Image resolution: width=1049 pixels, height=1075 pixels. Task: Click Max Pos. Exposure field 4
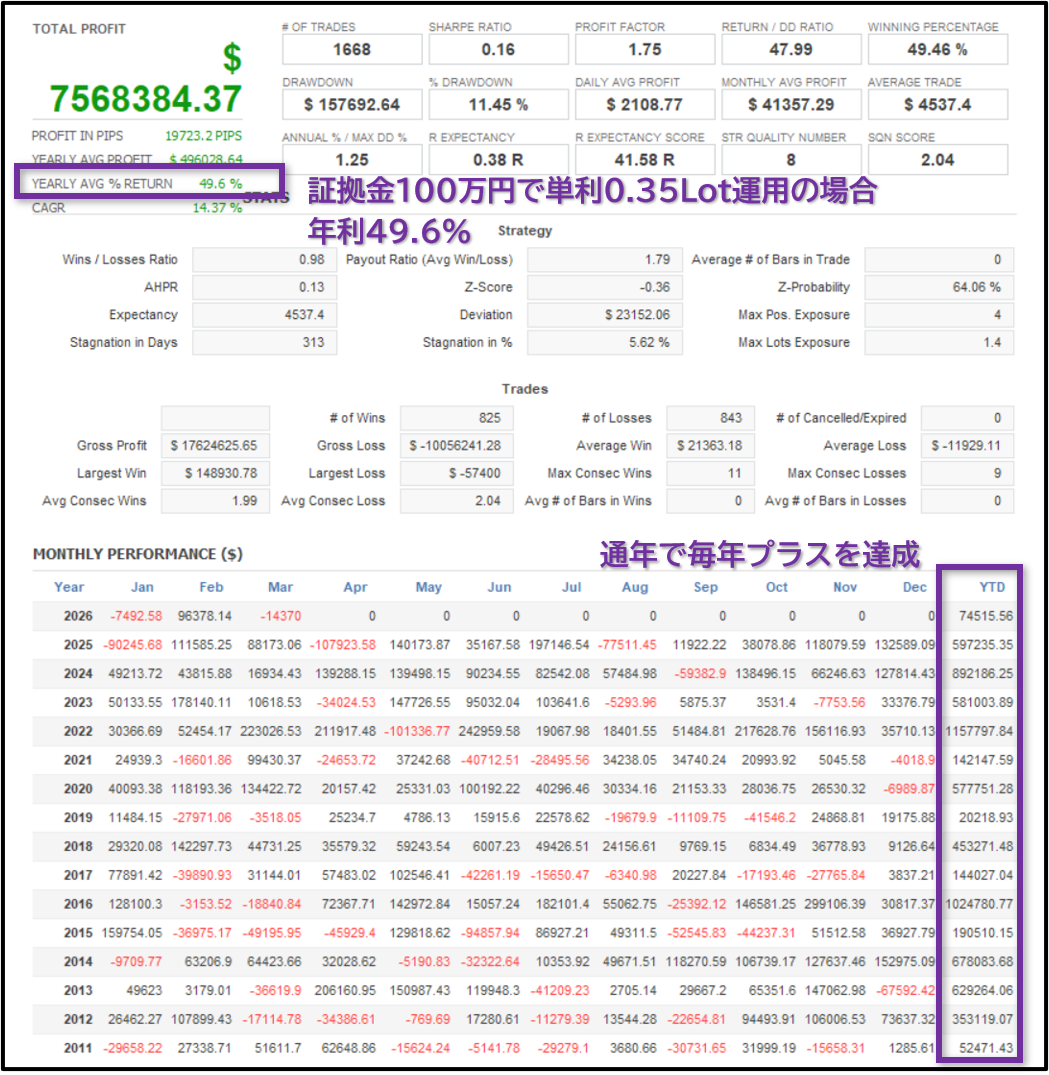pyautogui.click(x=939, y=315)
